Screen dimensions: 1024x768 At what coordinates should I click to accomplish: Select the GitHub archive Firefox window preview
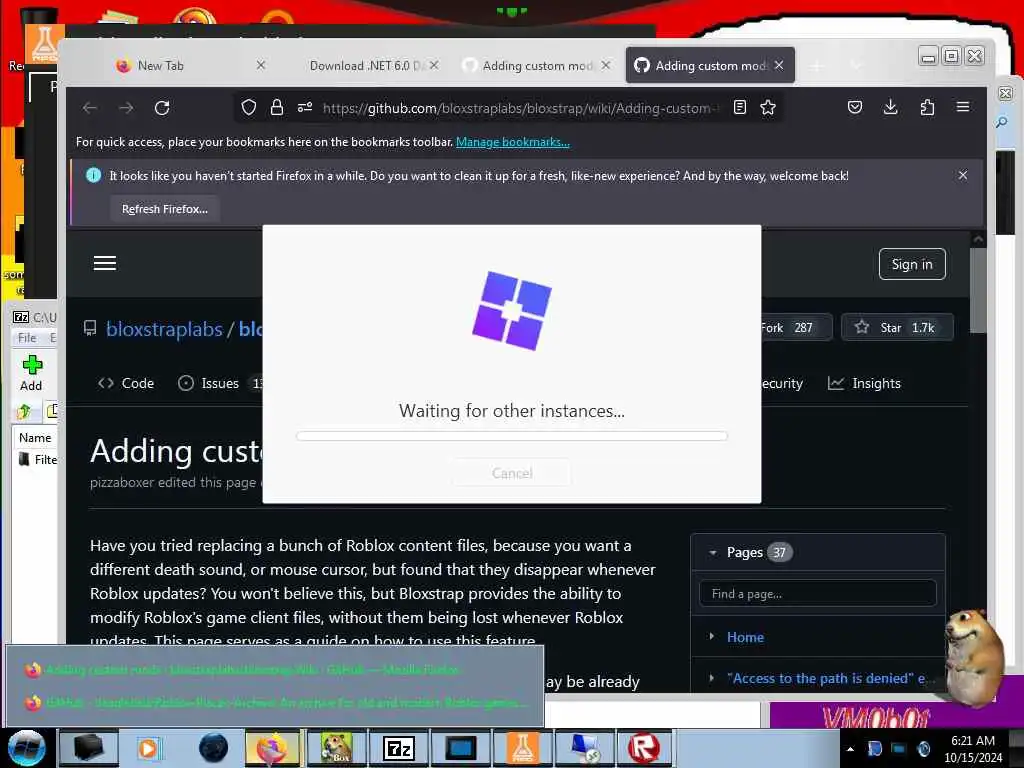point(274,703)
